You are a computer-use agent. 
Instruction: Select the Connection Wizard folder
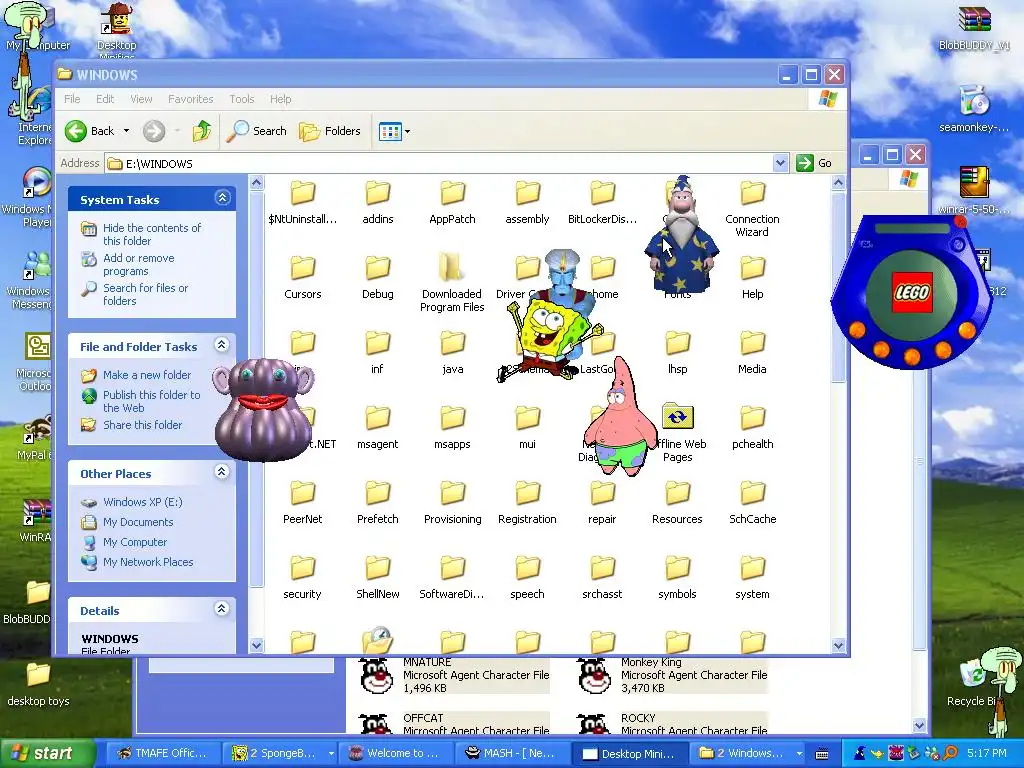point(752,209)
